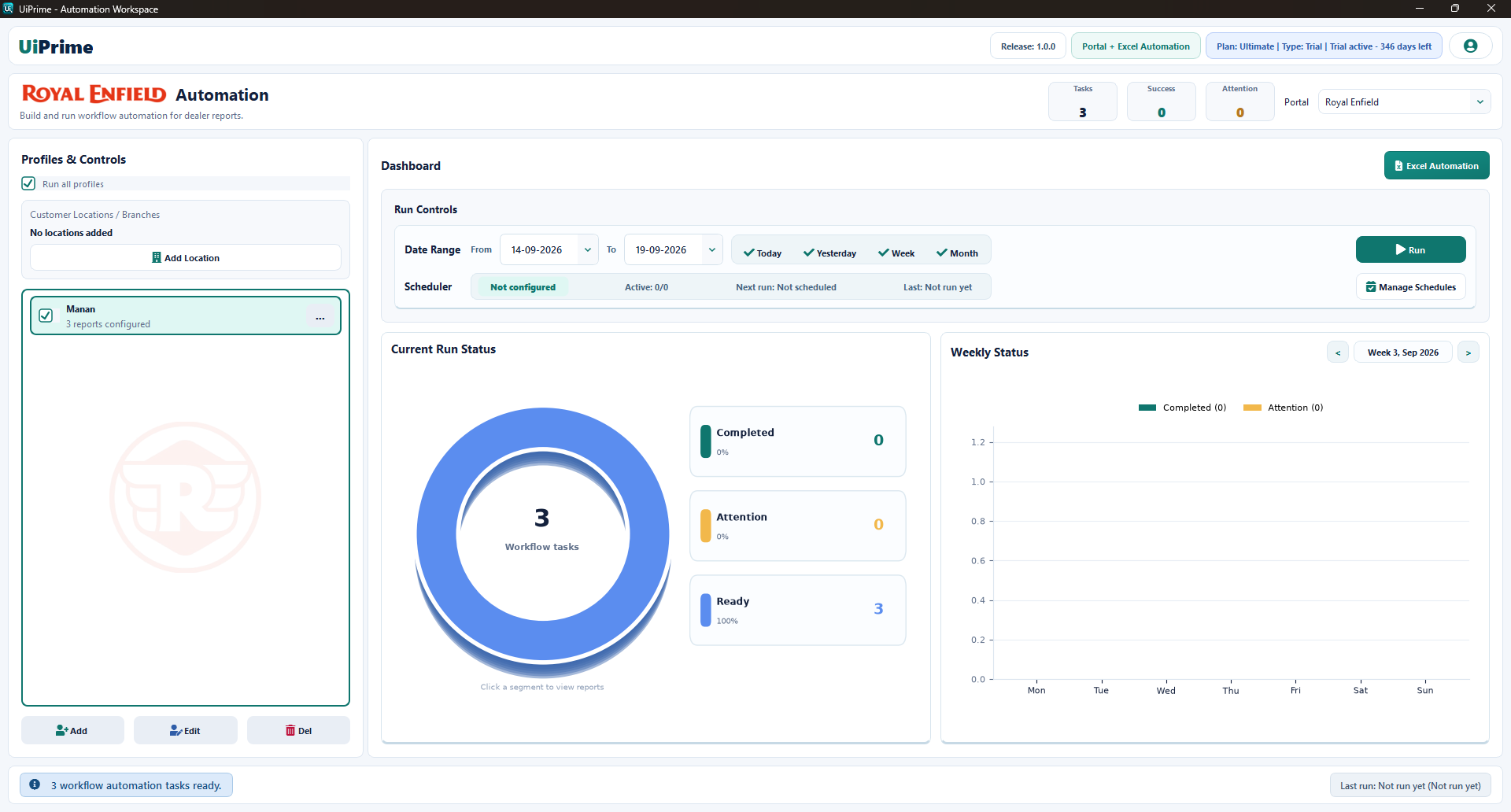Click the Tasks counter card

pos(1082,101)
